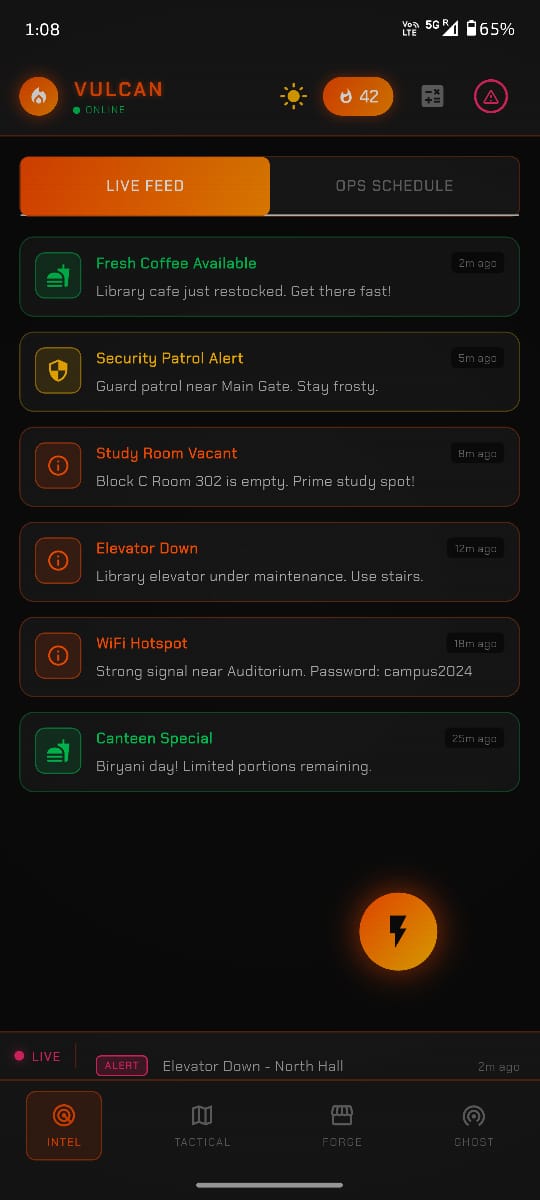Tap the Vulcan flame logo icon
This screenshot has height=1200, width=540.
pos(39,96)
